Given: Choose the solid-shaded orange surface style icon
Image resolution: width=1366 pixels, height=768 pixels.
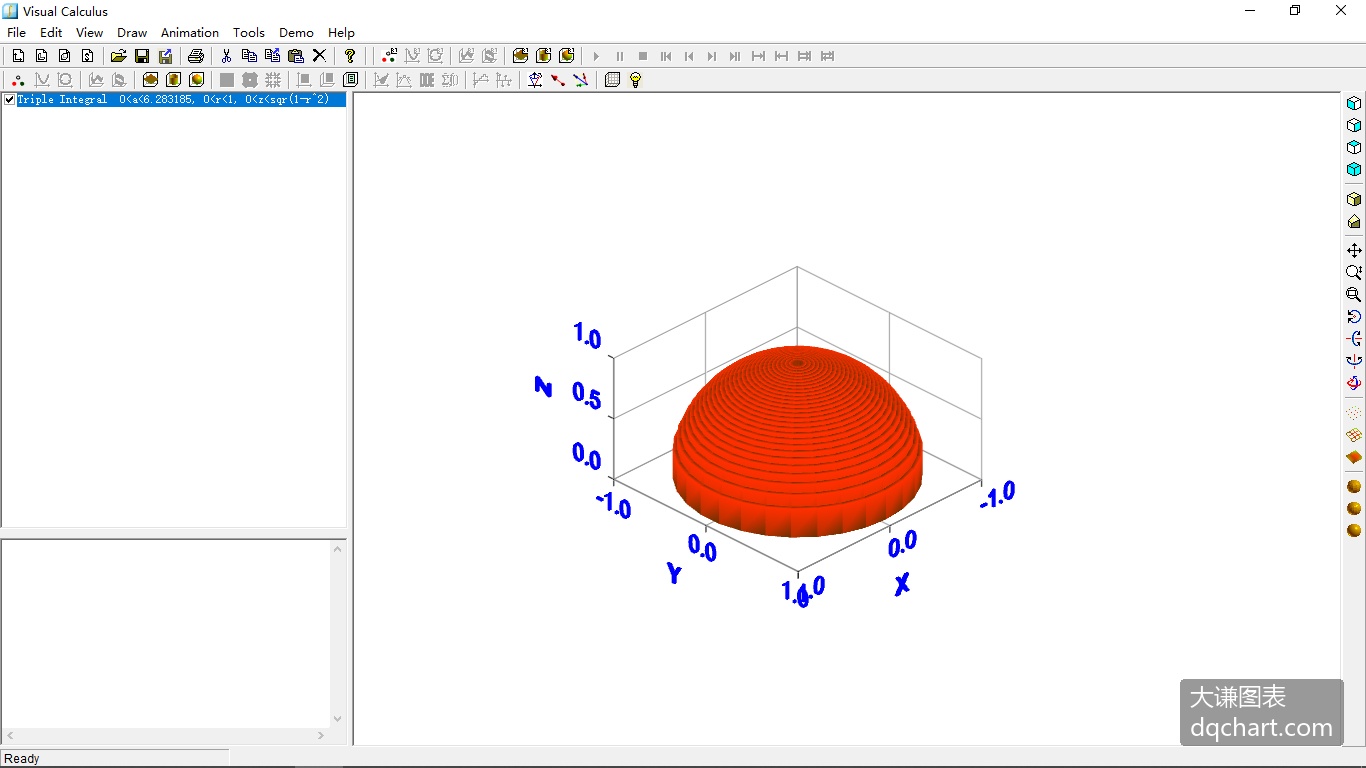Looking at the screenshot, I should pyautogui.click(x=1354, y=457).
